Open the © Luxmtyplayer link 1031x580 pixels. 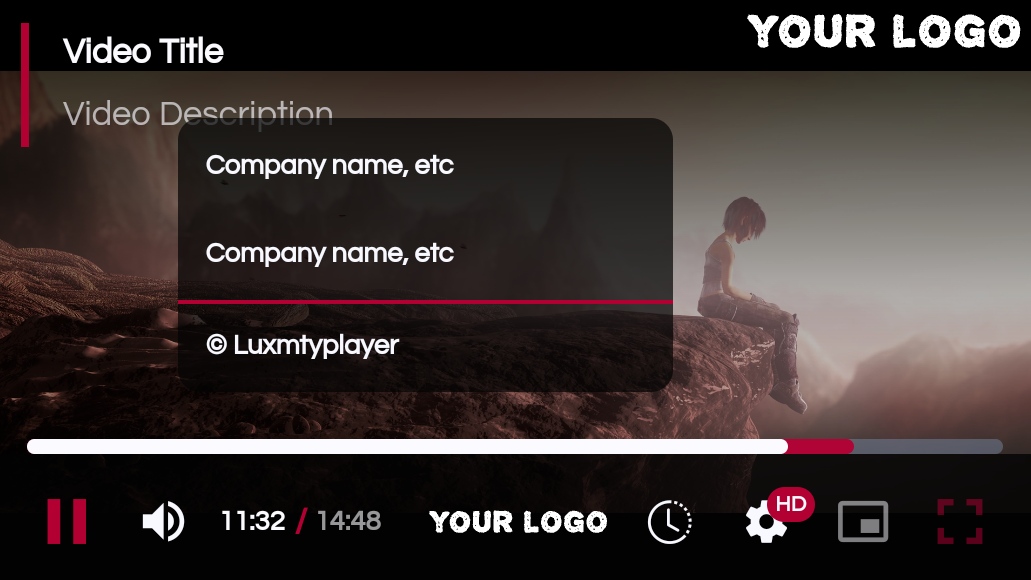pyautogui.click(x=302, y=345)
